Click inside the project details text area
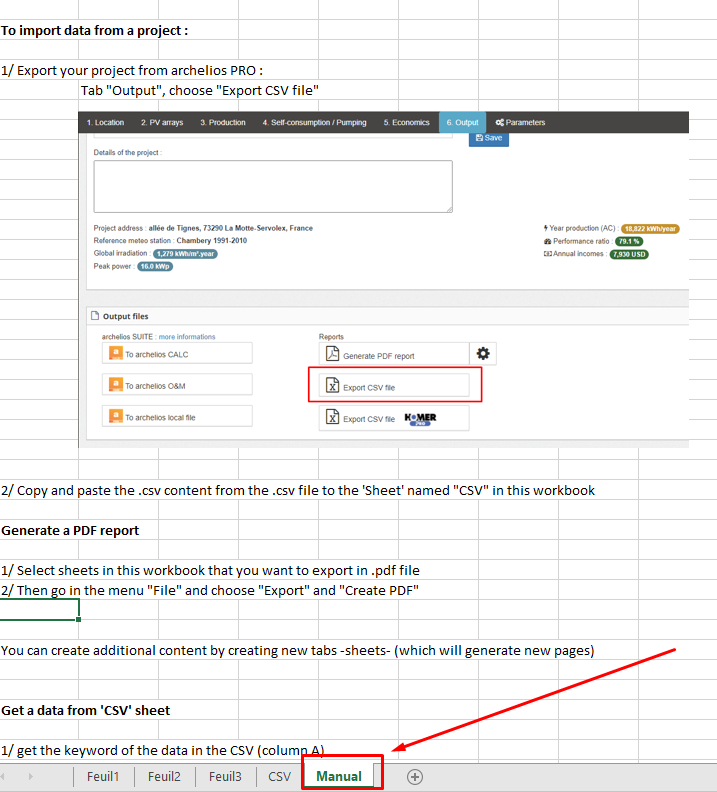The image size is (717, 792). point(273,186)
